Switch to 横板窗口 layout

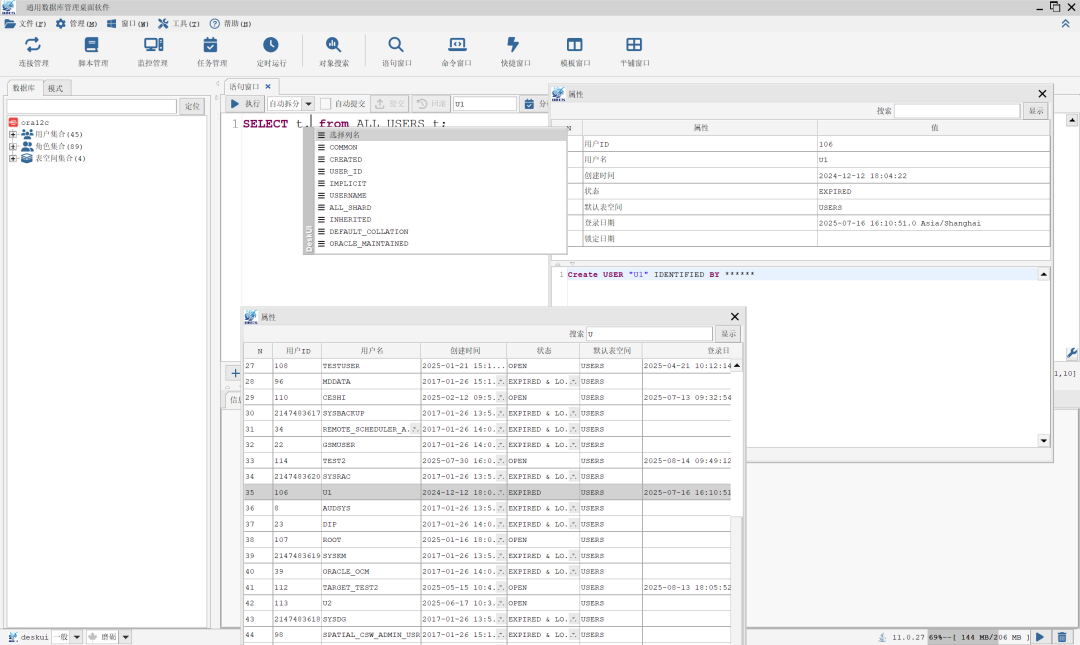coord(574,52)
